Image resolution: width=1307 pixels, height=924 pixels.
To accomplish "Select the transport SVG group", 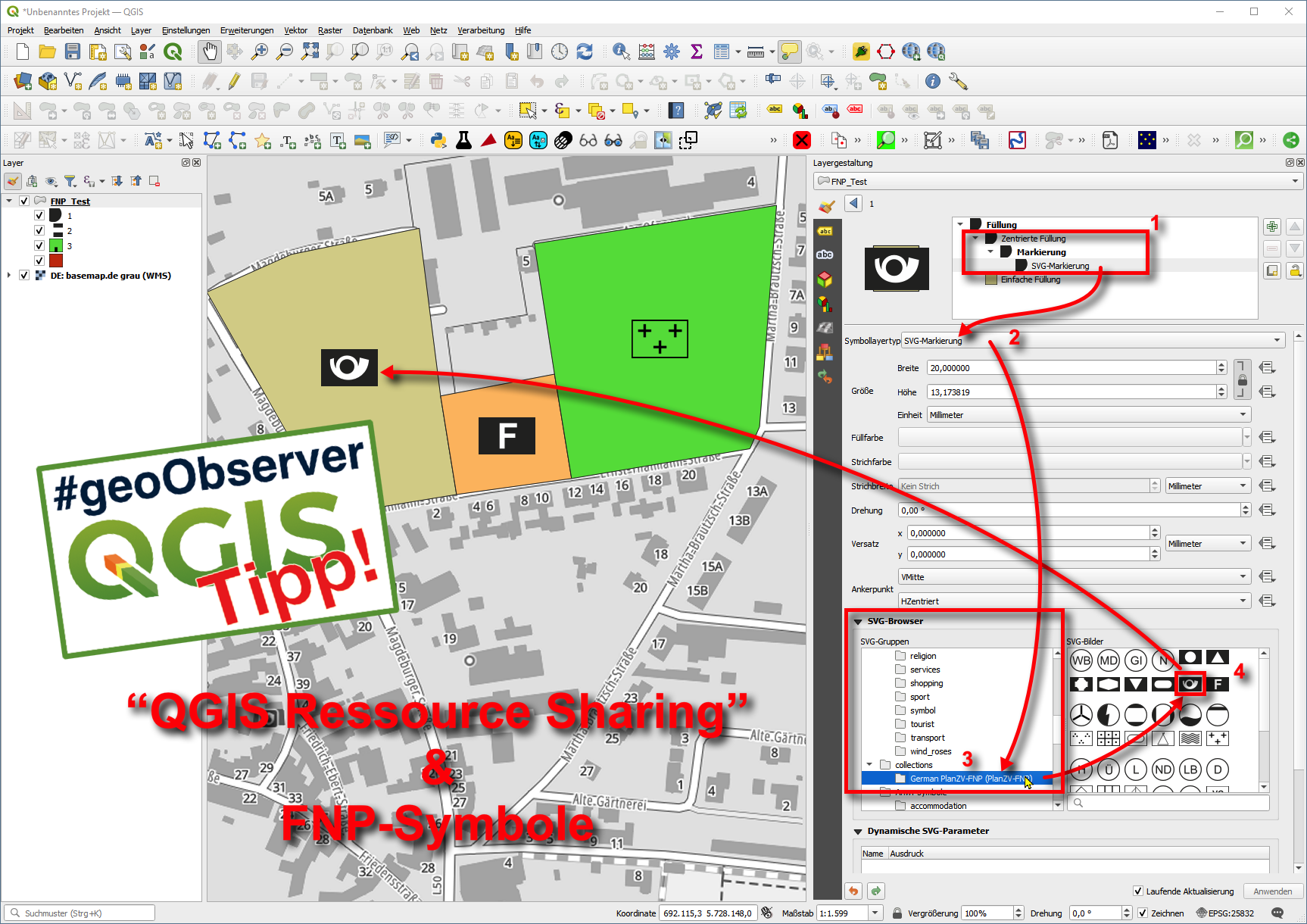I will point(928,738).
